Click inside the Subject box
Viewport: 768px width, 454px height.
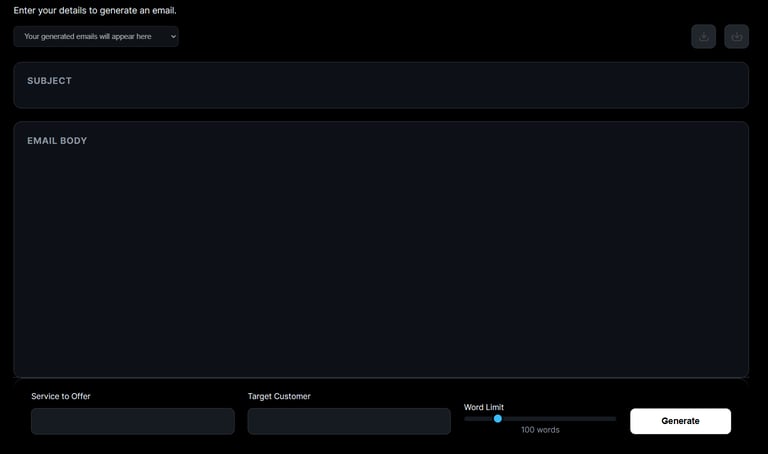381,85
